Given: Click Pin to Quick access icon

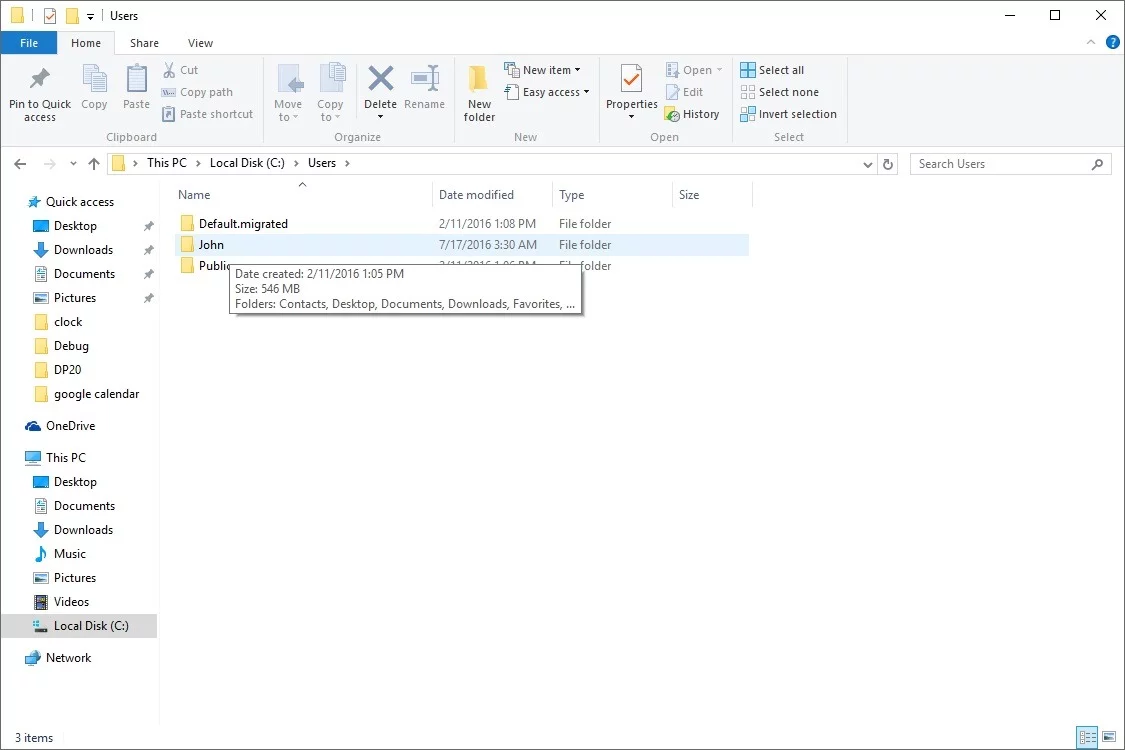Looking at the screenshot, I should tap(39, 79).
